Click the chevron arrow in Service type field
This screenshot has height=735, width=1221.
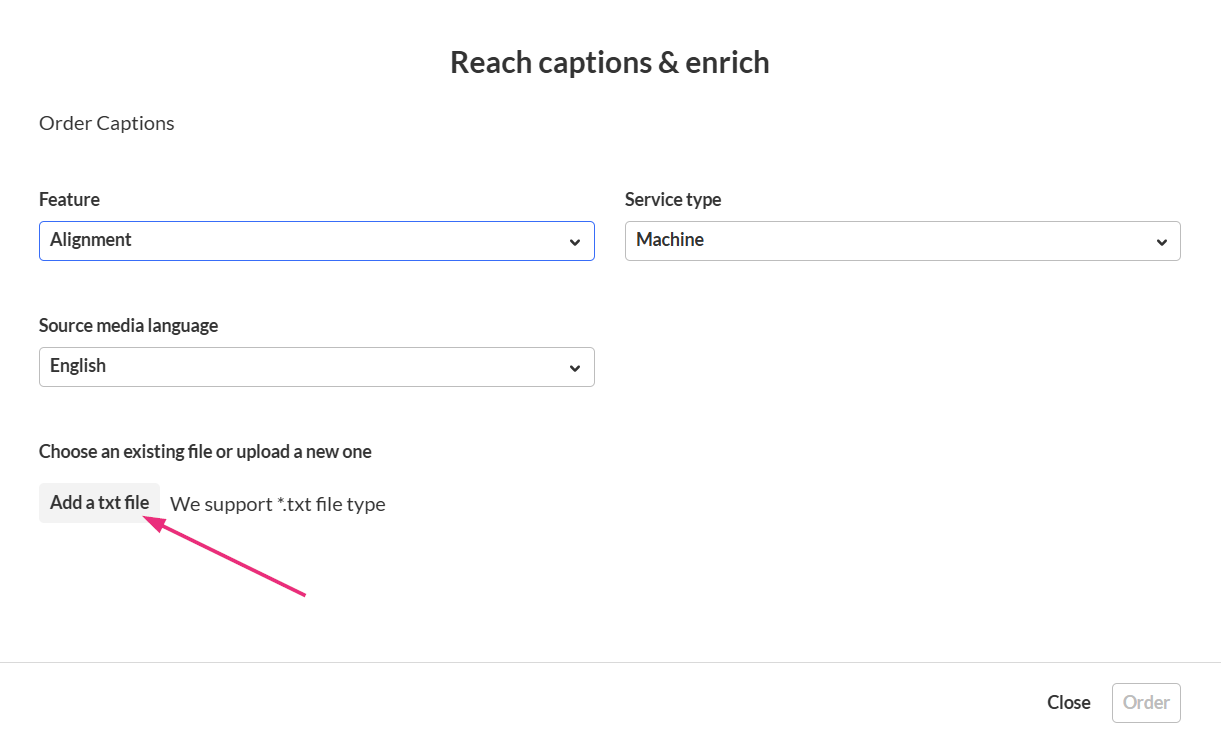click(x=1161, y=242)
